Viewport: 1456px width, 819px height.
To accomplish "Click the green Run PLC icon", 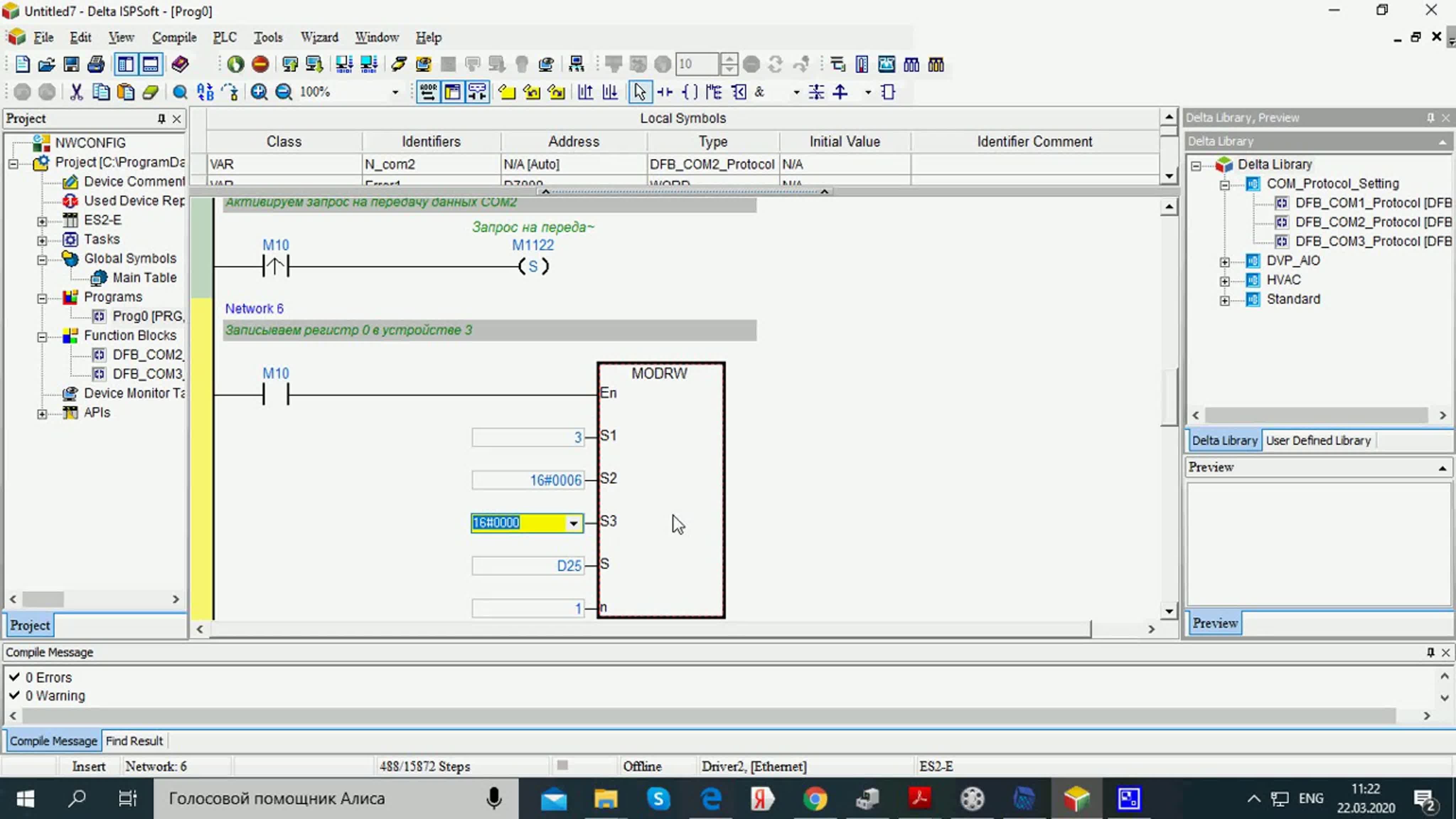I will pos(236,64).
